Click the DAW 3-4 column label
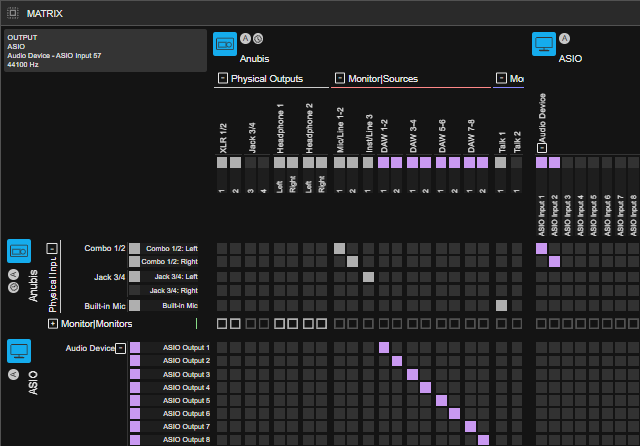This screenshot has height=446, width=640. pos(413,136)
